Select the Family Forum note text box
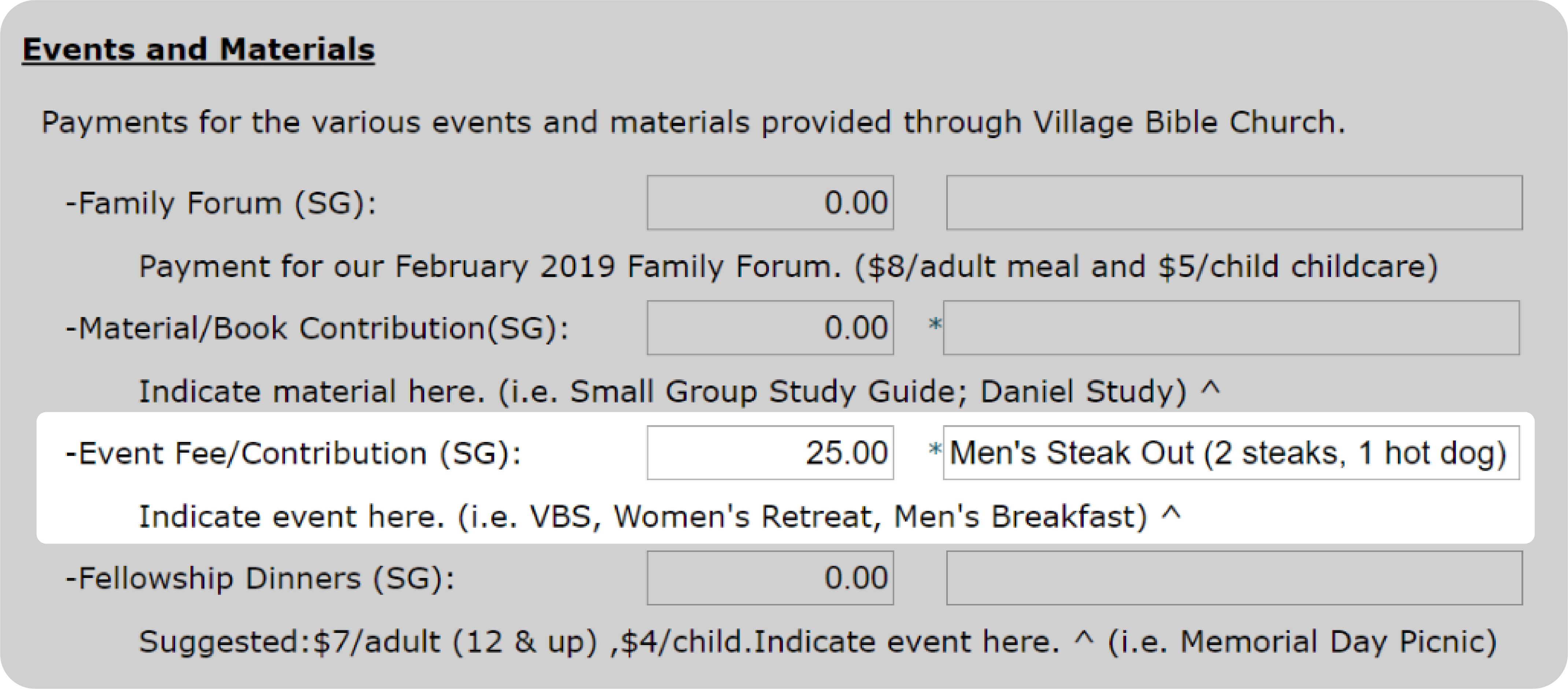This screenshot has width=1568, height=689. click(1234, 203)
